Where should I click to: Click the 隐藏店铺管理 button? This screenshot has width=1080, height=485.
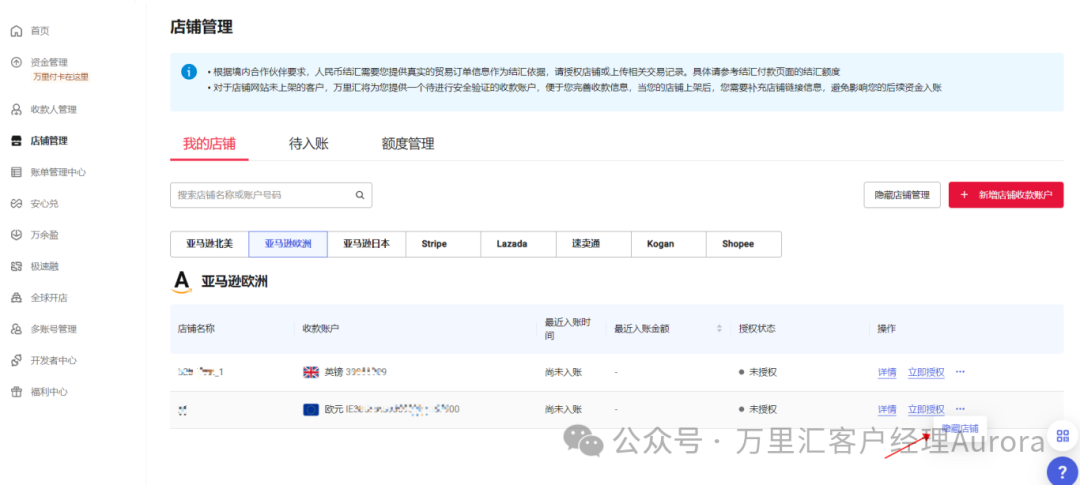tap(901, 195)
